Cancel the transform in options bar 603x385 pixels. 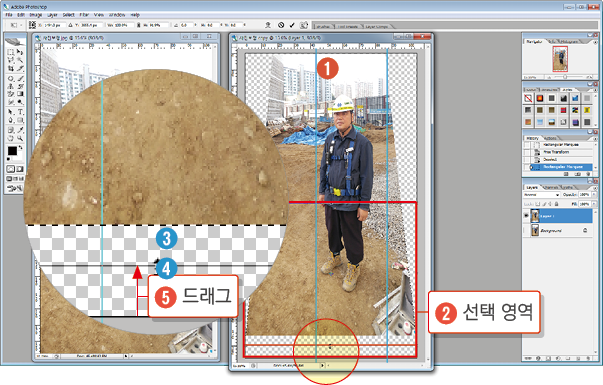(281, 25)
